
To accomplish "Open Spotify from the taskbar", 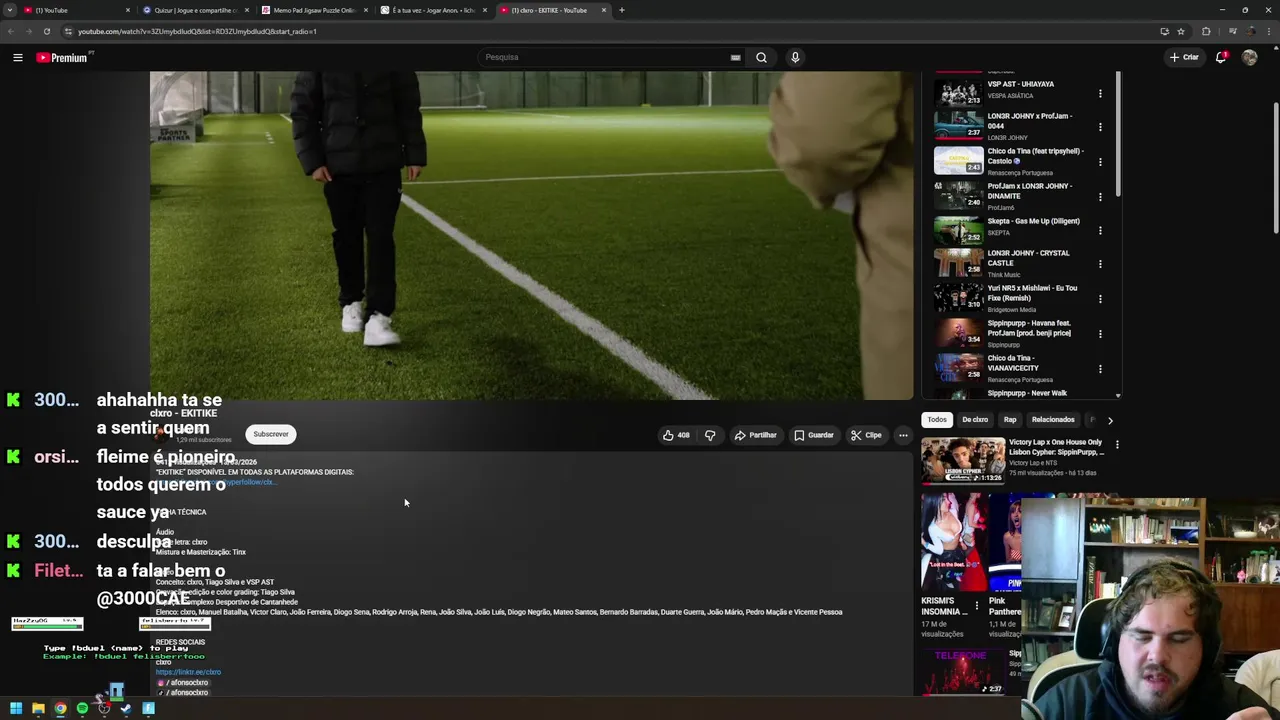I will (82, 709).
